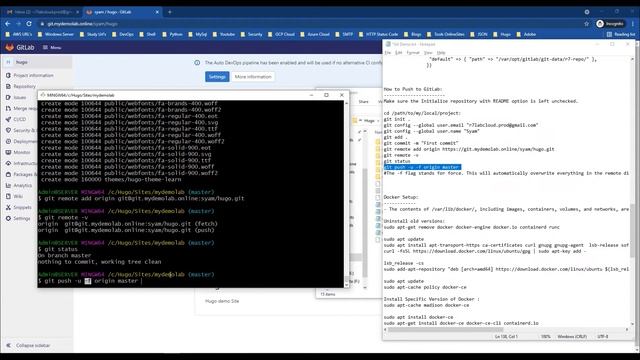Open the DevOps bookmark folder

[x=123, y=35]
